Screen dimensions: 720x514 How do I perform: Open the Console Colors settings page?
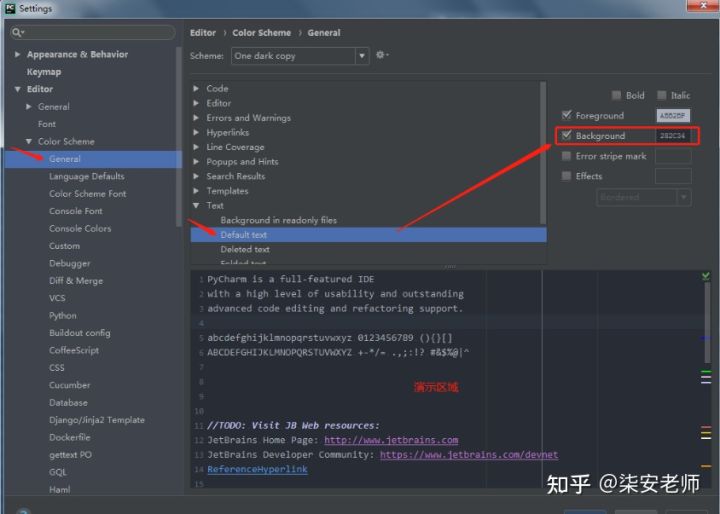[80, 229]
